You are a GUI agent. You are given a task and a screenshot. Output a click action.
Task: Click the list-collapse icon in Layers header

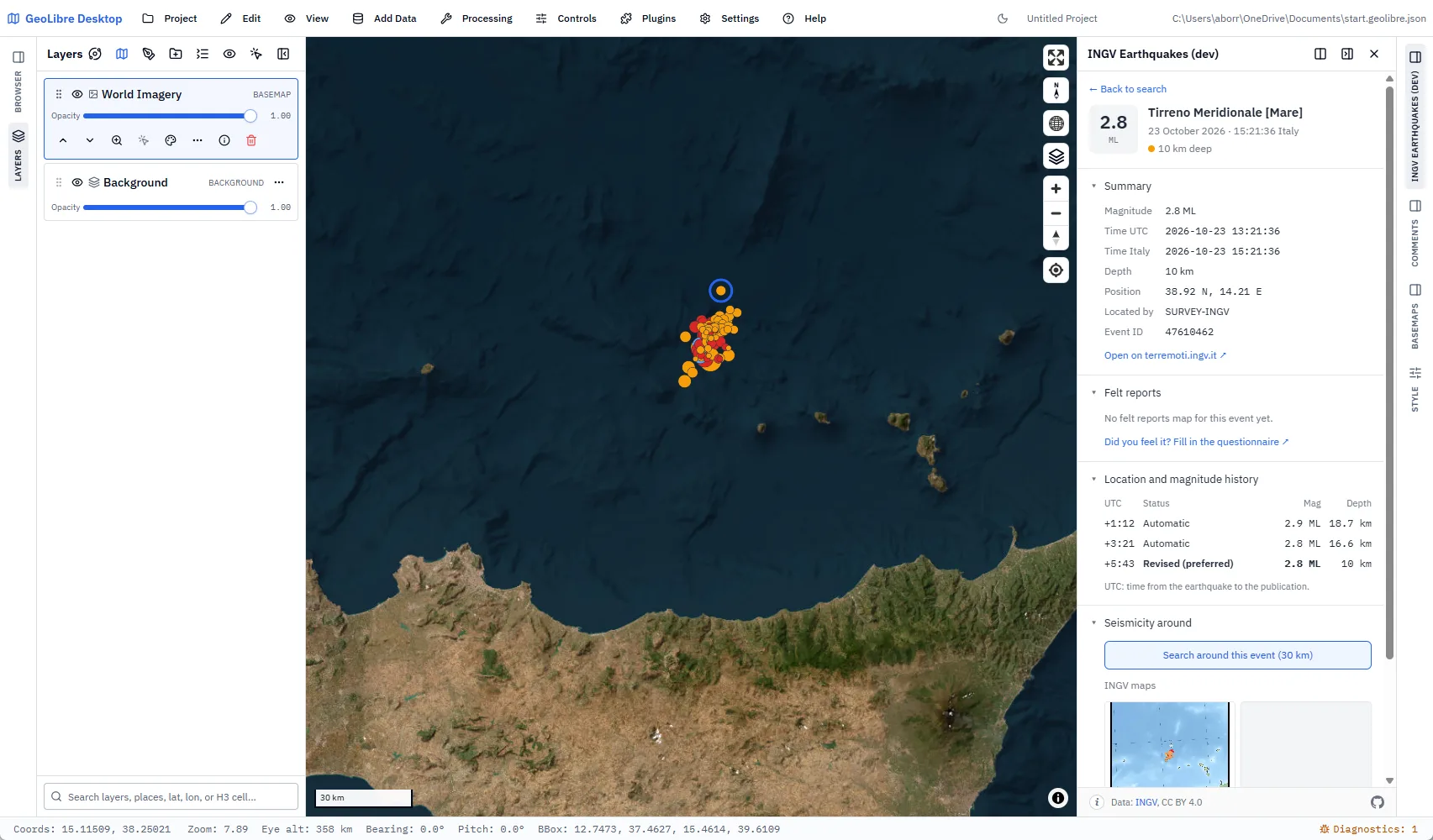(203, 54)
